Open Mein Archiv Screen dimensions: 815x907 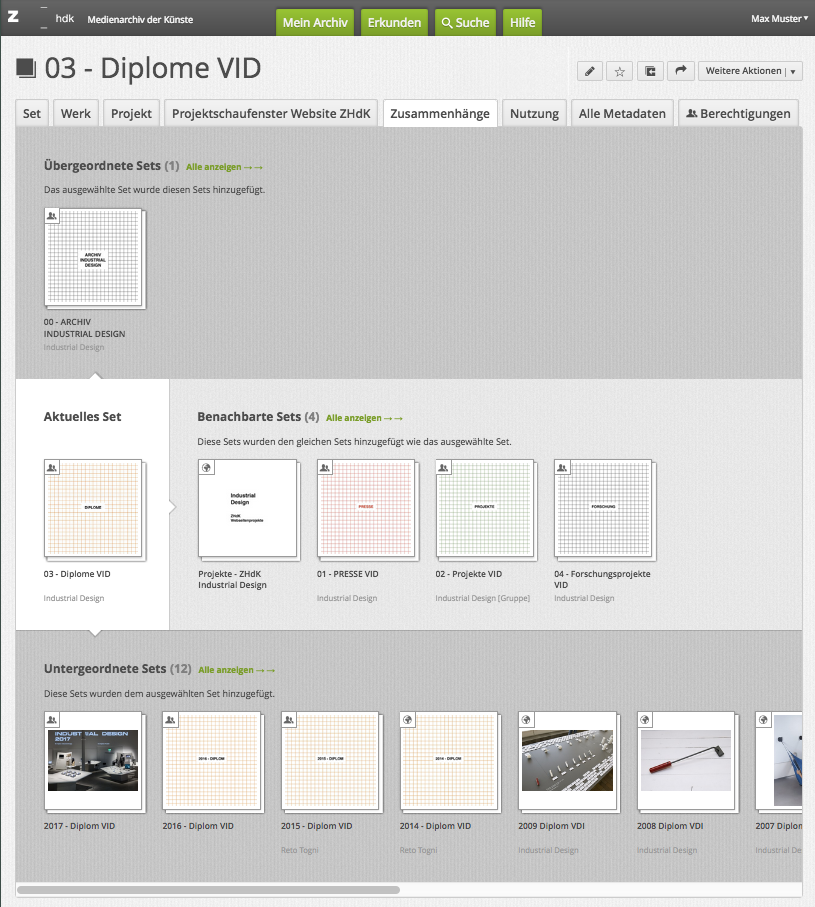point(315,22)
